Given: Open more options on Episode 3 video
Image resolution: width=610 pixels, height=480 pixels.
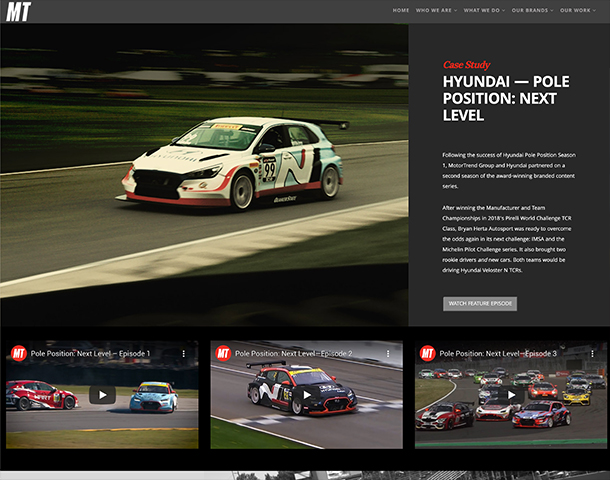Looking at the screenshot, I should pyautogui.click(x=592, y=354).
